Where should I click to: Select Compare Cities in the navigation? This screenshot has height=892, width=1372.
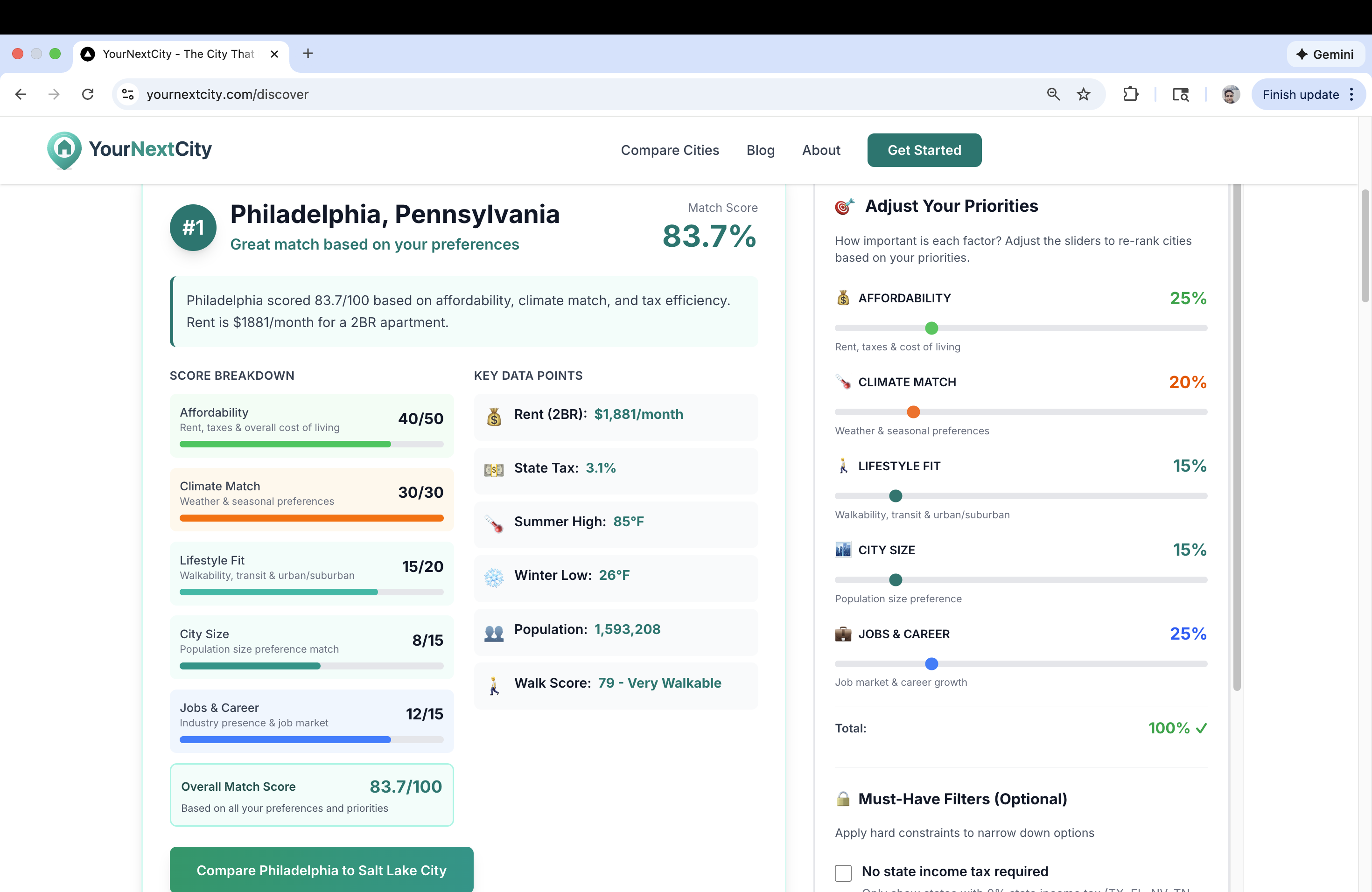coord(670,150)
